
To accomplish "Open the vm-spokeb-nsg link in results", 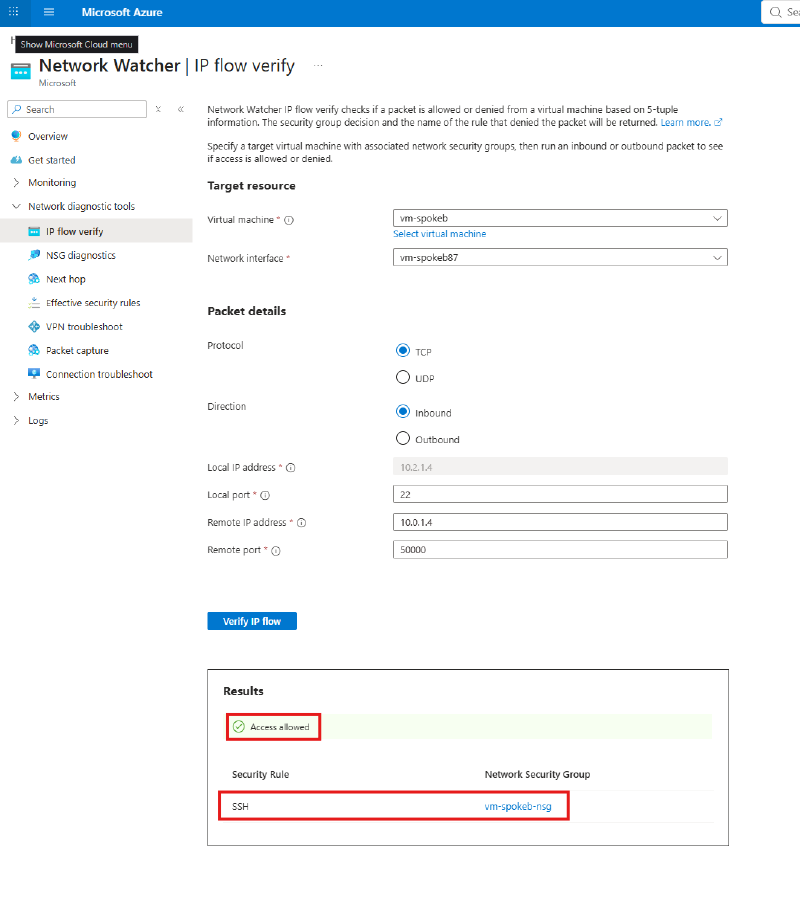I will point(518,807).
